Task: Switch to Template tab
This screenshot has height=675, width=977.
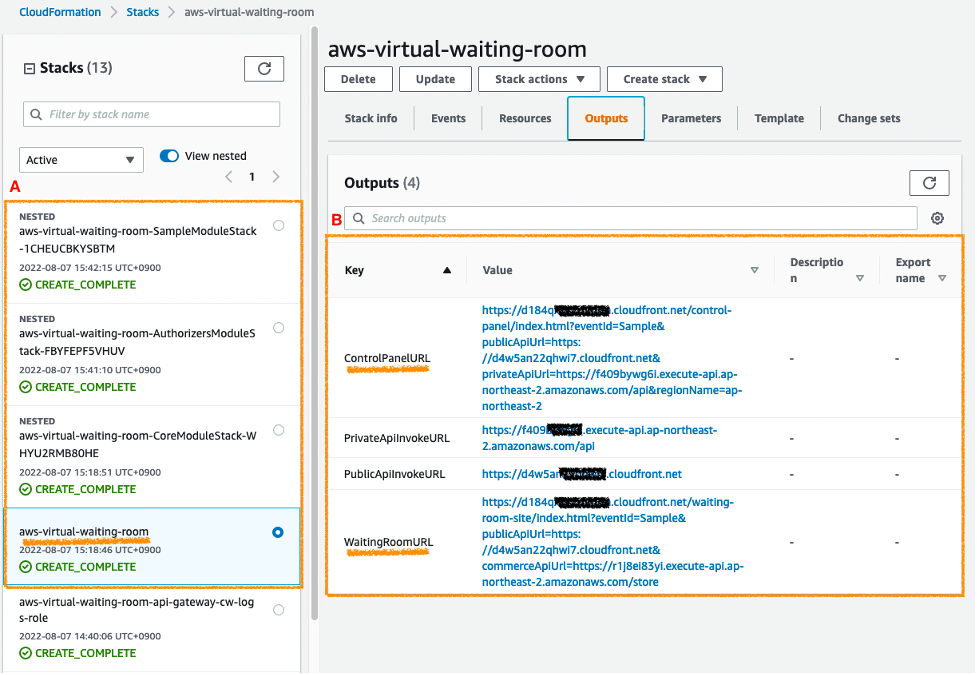Action: [x=779, y=118]
